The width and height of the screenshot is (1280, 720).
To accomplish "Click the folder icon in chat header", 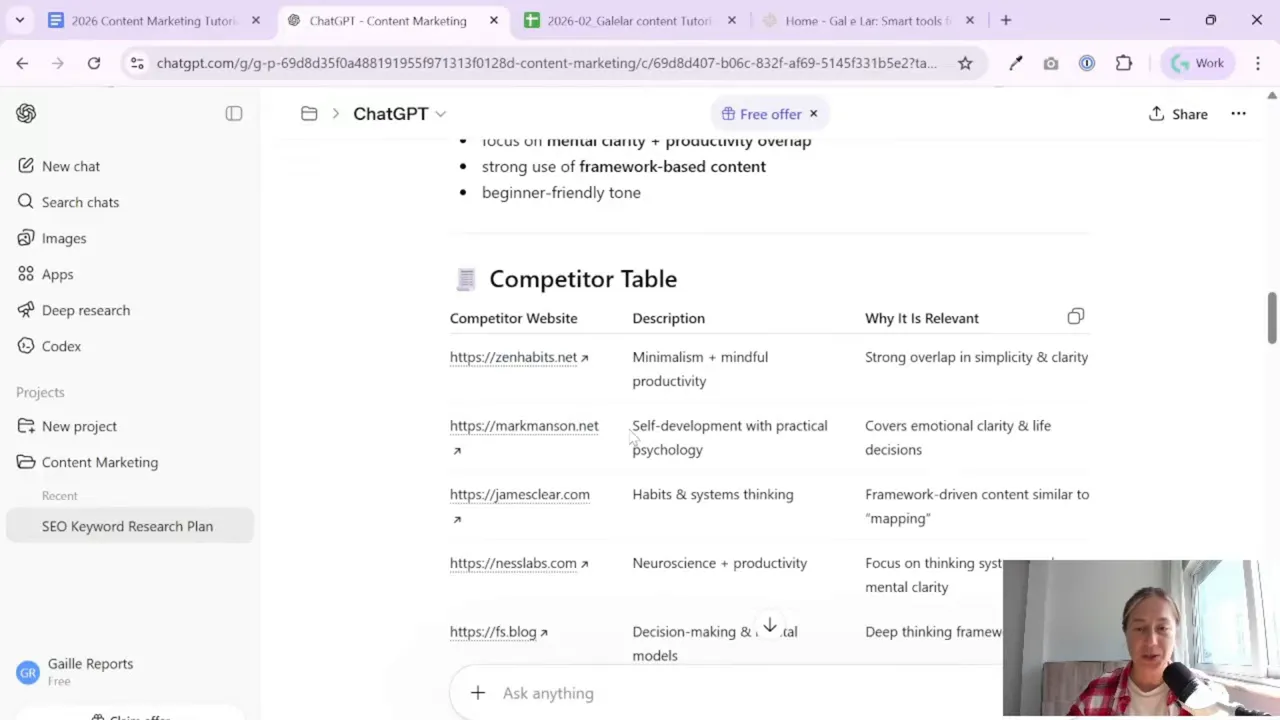I will click(x=309, y=114).
